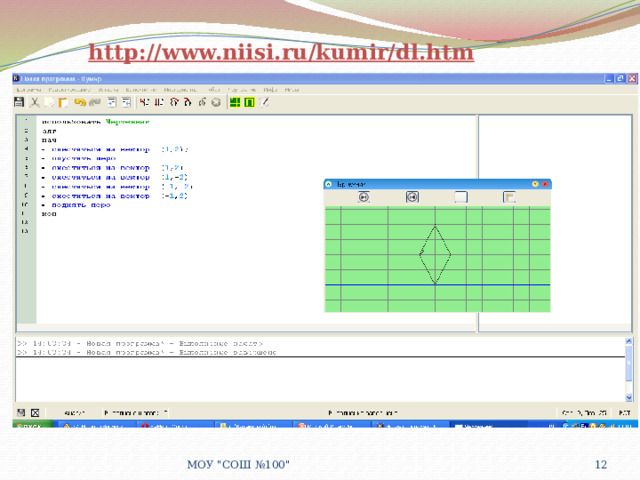Click the black-and-red curved-arrow step icon
The width and height of the screenshot is (640, 480).
pos(188,102)
